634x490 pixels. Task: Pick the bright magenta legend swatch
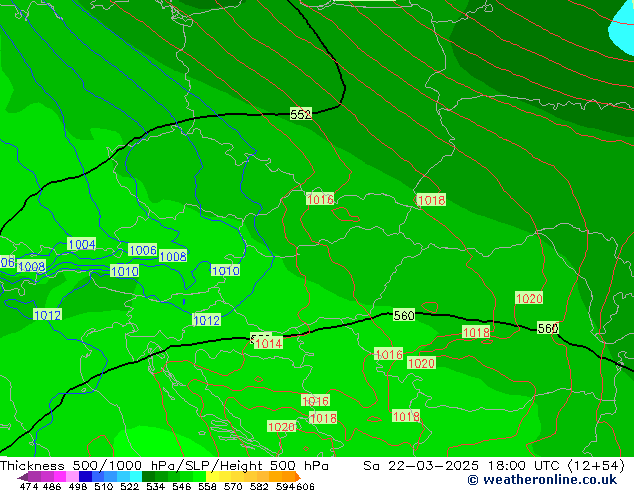pyautogui.click(x=59, y=476)
